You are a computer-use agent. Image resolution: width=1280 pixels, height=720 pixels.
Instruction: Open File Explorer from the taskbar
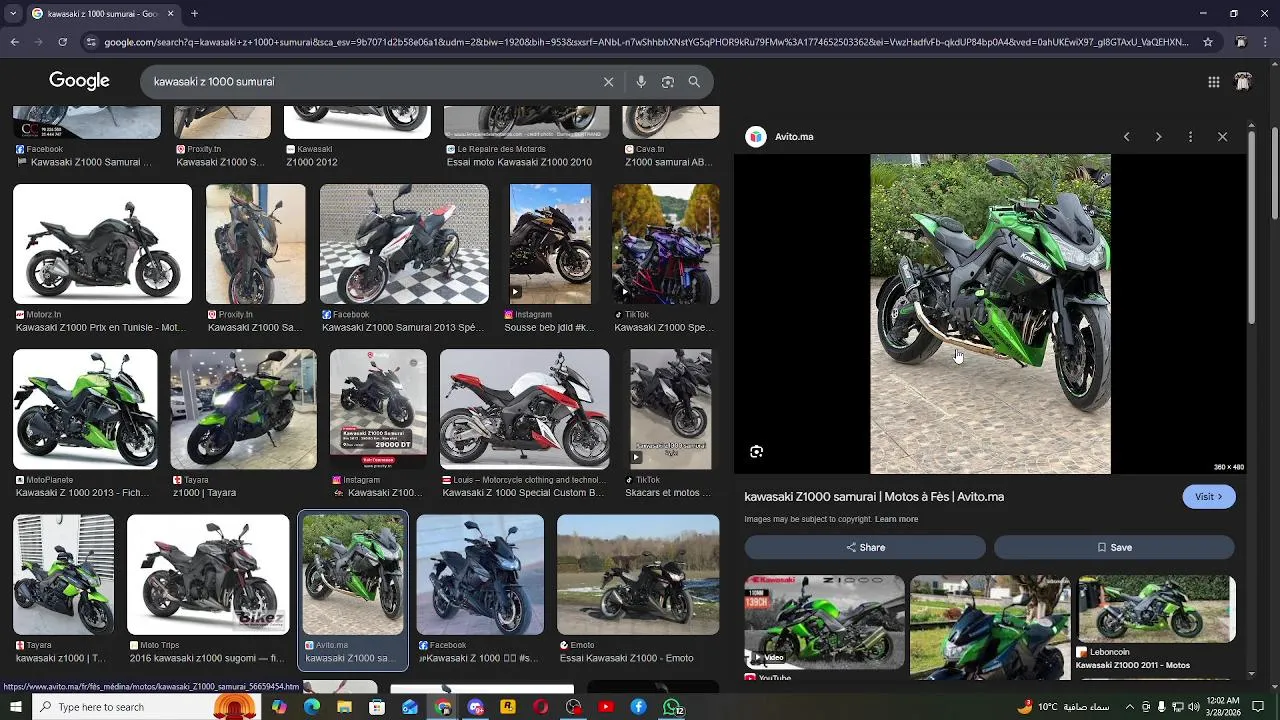click(344, 707)
